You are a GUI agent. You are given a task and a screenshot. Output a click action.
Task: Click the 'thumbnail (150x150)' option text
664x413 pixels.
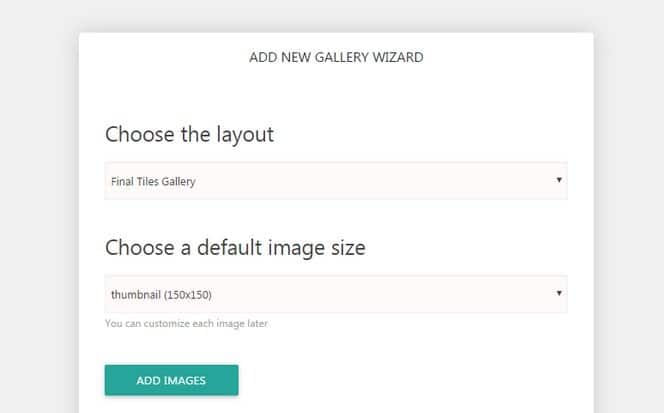coord(161,295)
